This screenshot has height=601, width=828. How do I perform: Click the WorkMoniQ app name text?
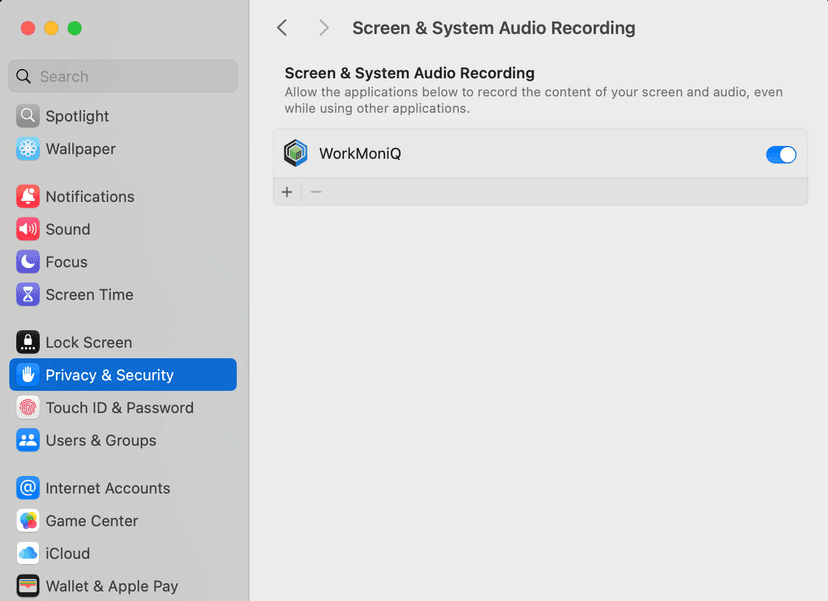click(360, 154)
